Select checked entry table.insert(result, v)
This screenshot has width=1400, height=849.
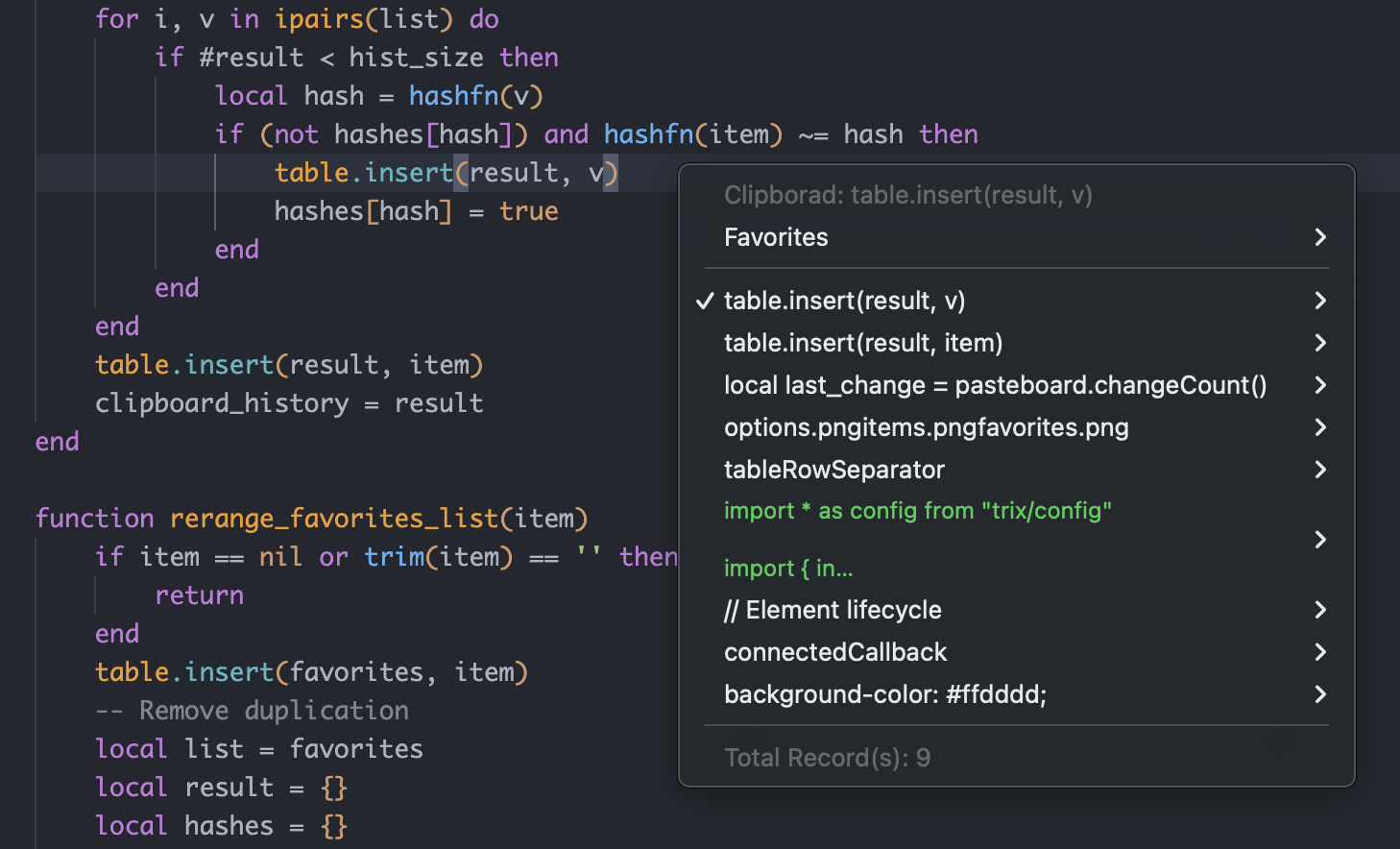point(1016,301)
